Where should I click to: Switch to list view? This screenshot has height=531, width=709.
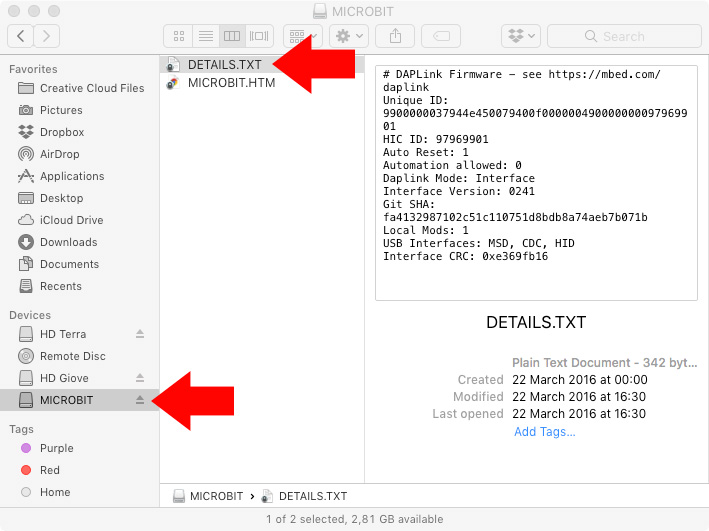(205, 36)
